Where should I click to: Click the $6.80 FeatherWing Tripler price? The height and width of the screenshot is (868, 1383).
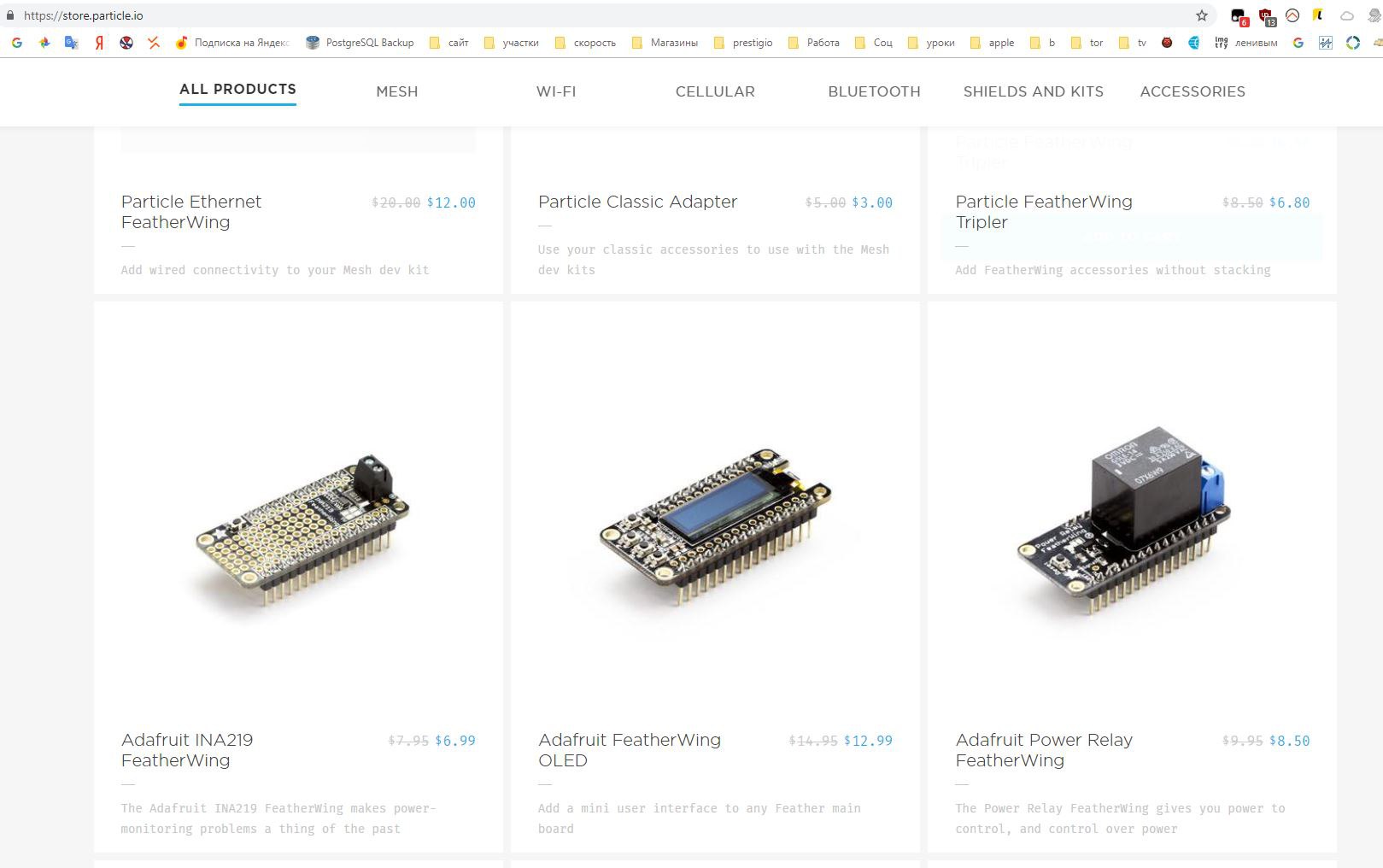coord(1289,202)
